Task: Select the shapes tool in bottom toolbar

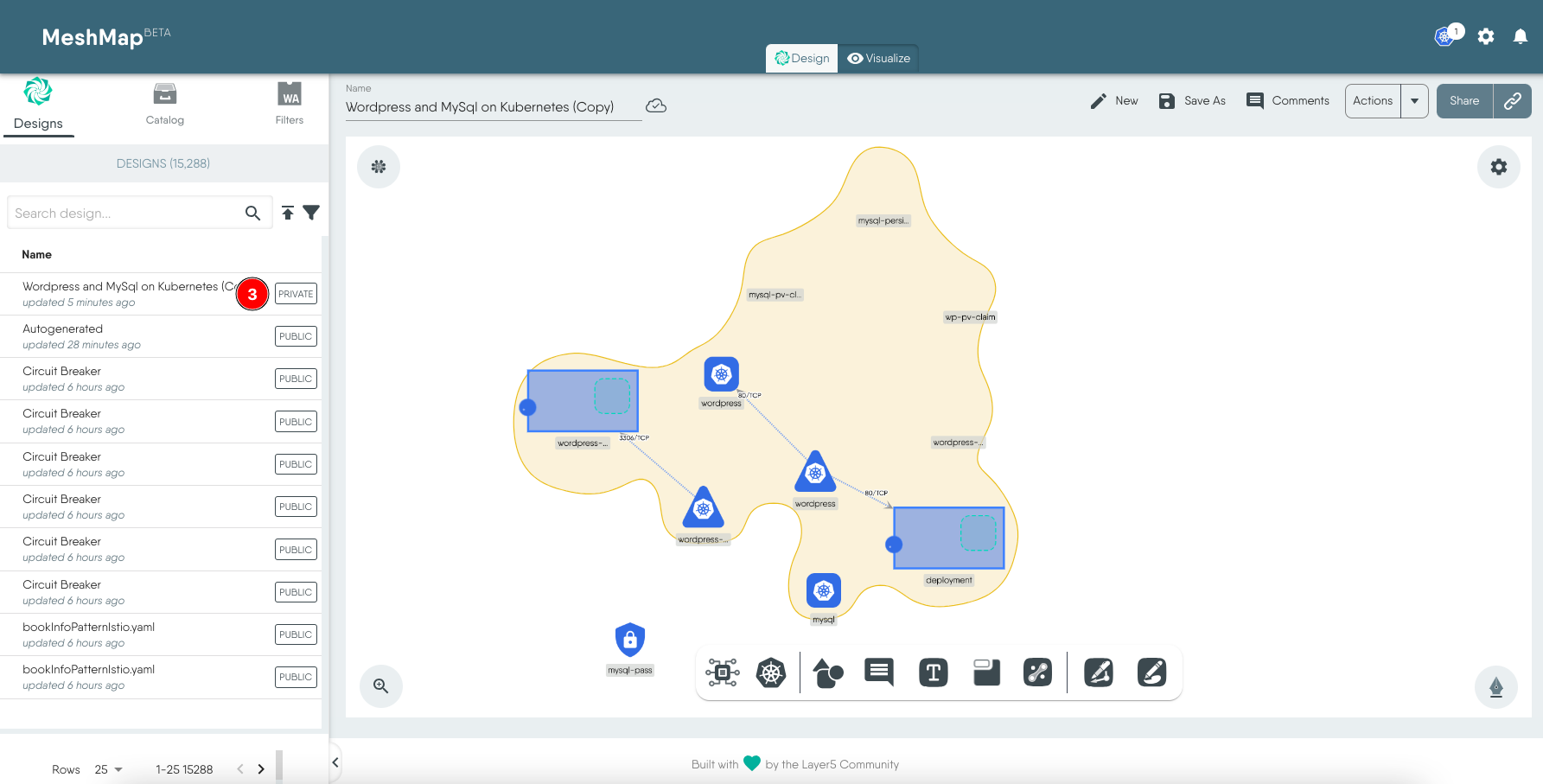Action: click(827, 672)
